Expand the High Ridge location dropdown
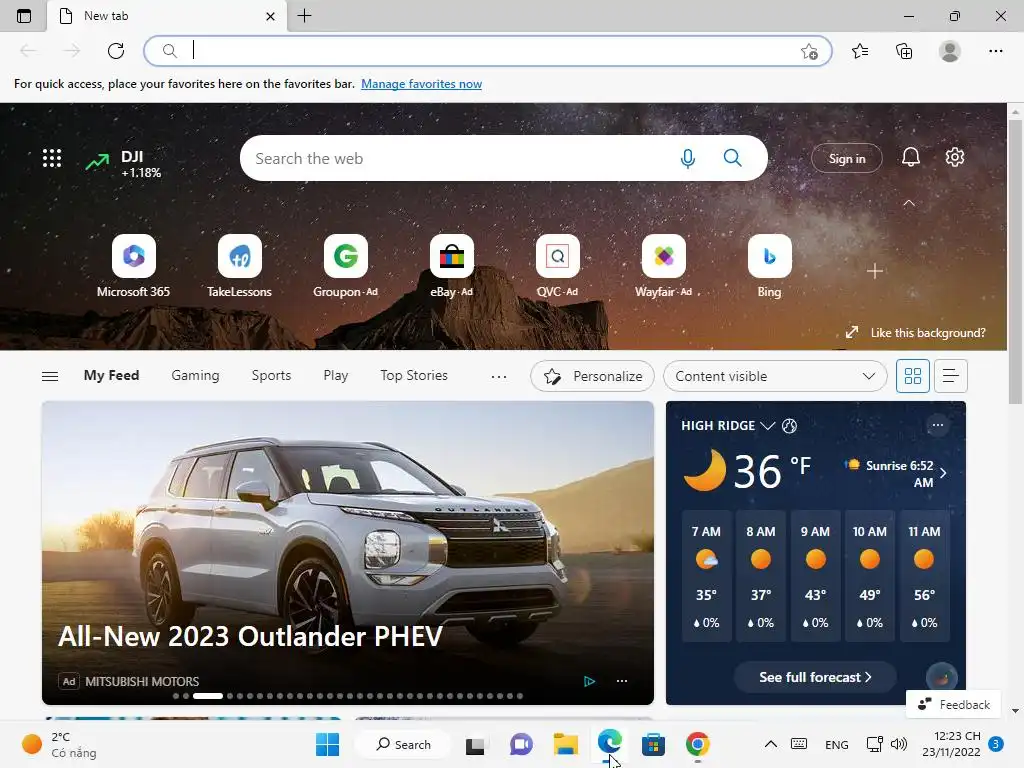This screenshot has height=768, width=1024. tap(768, 426)
